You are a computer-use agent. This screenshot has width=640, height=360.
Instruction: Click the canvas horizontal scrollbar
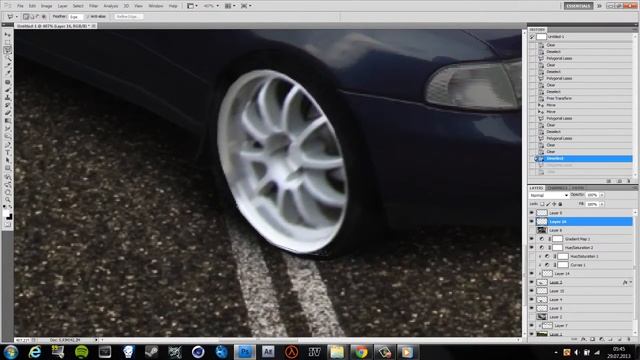coord(258,340)
